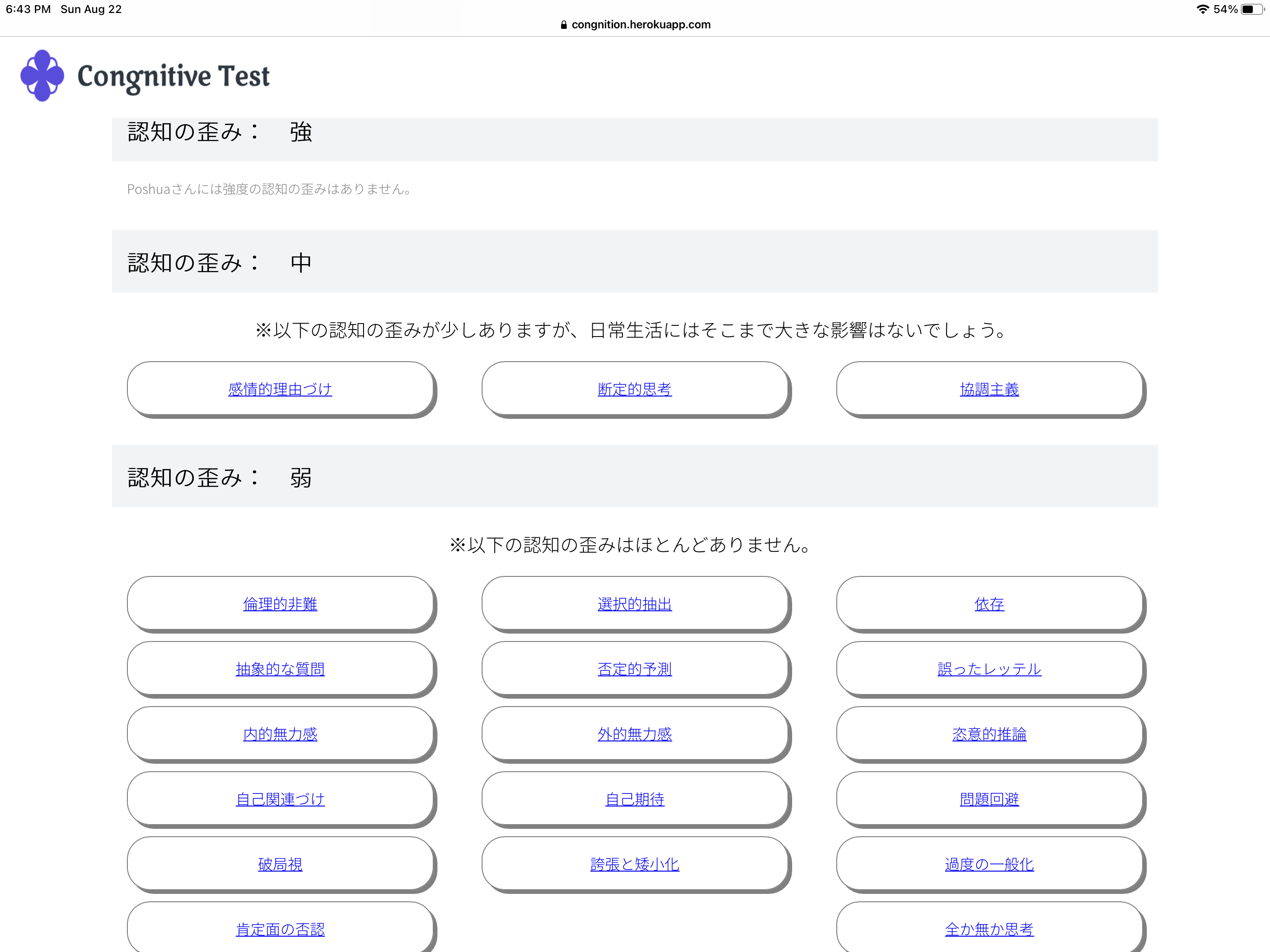Choose the 恣意的推論 item

click(x=989, y=734)
